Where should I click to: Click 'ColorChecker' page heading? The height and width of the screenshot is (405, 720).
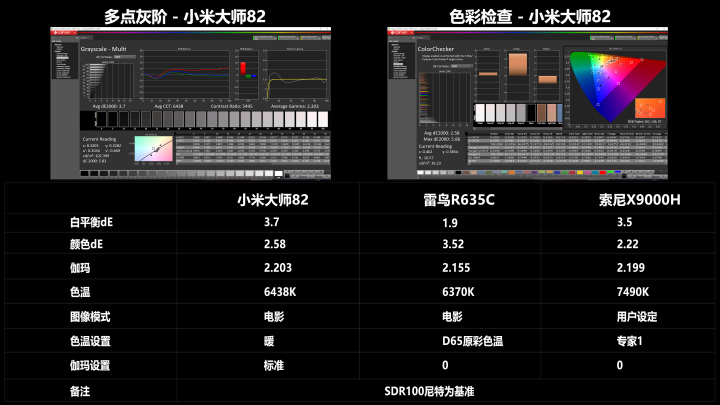[436, 49]
